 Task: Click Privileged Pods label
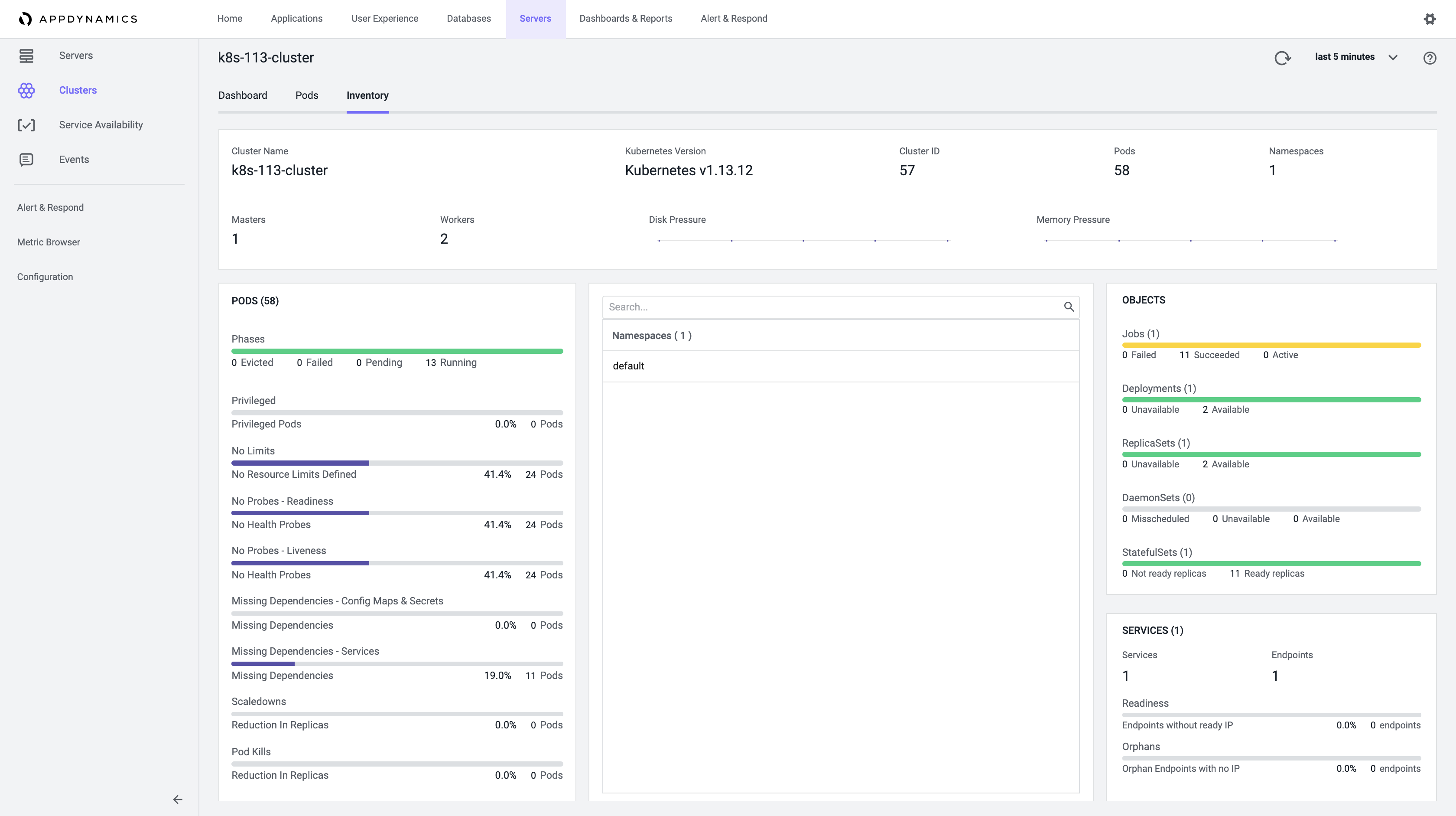click(x=266, y=424)
